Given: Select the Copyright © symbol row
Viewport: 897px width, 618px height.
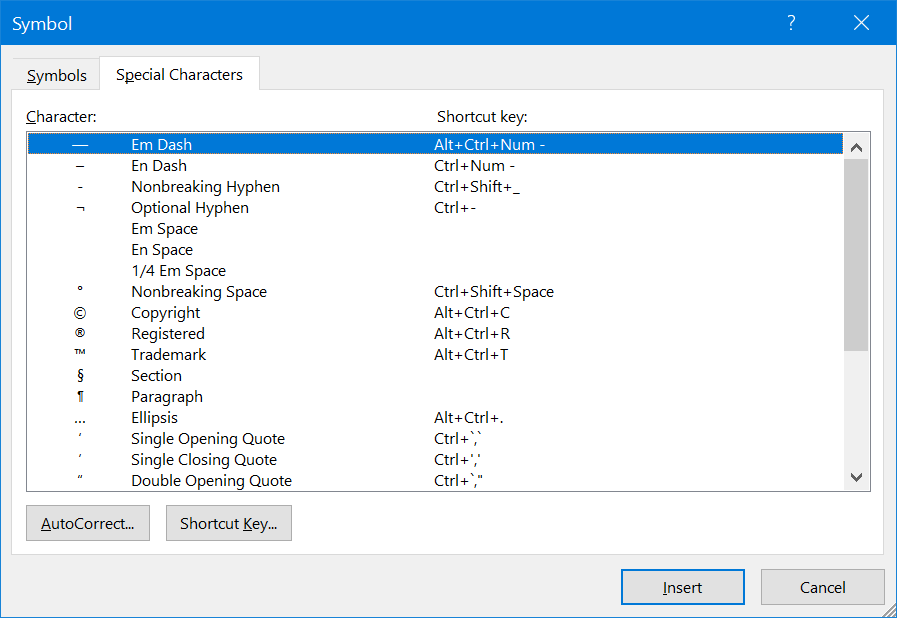Looking at the screenshot, I should tap(166, 313).
